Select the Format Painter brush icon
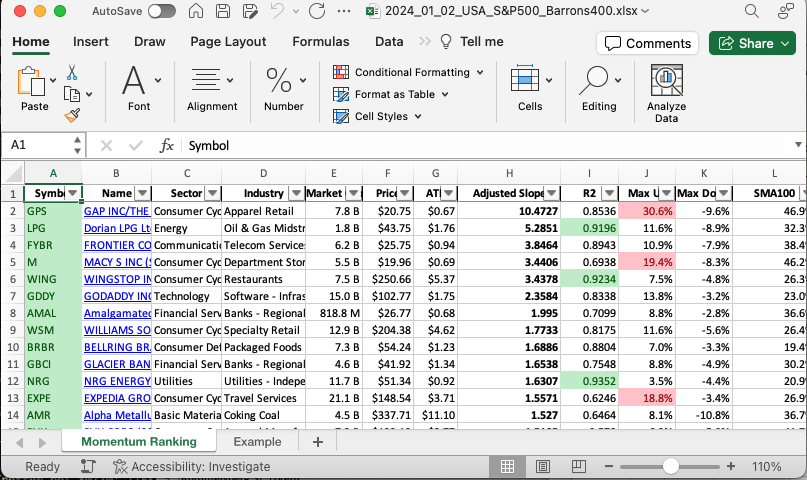Screen dimensions: 807x480 [72, 115]
